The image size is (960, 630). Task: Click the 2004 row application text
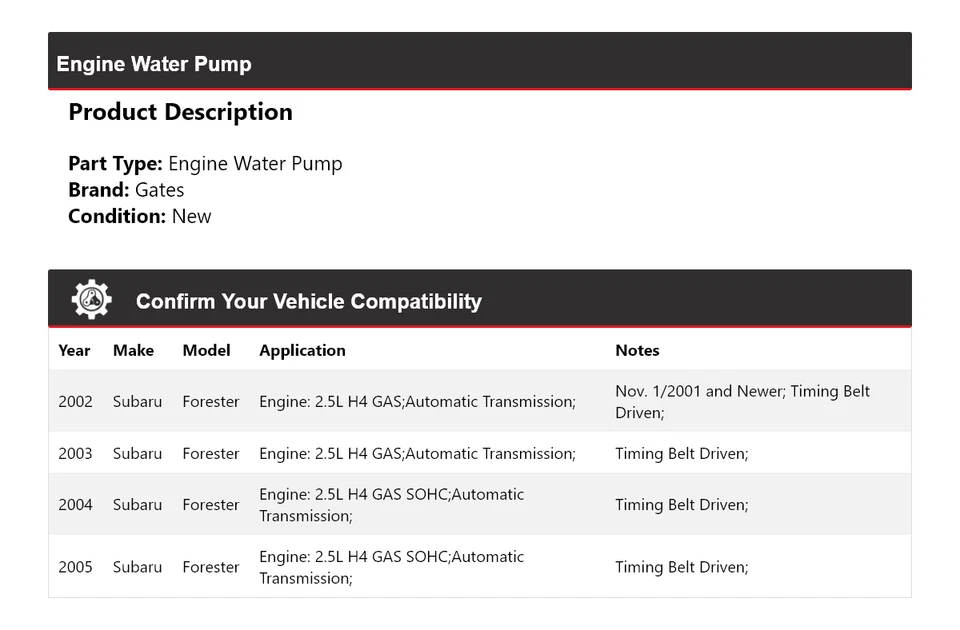(391, 505)
